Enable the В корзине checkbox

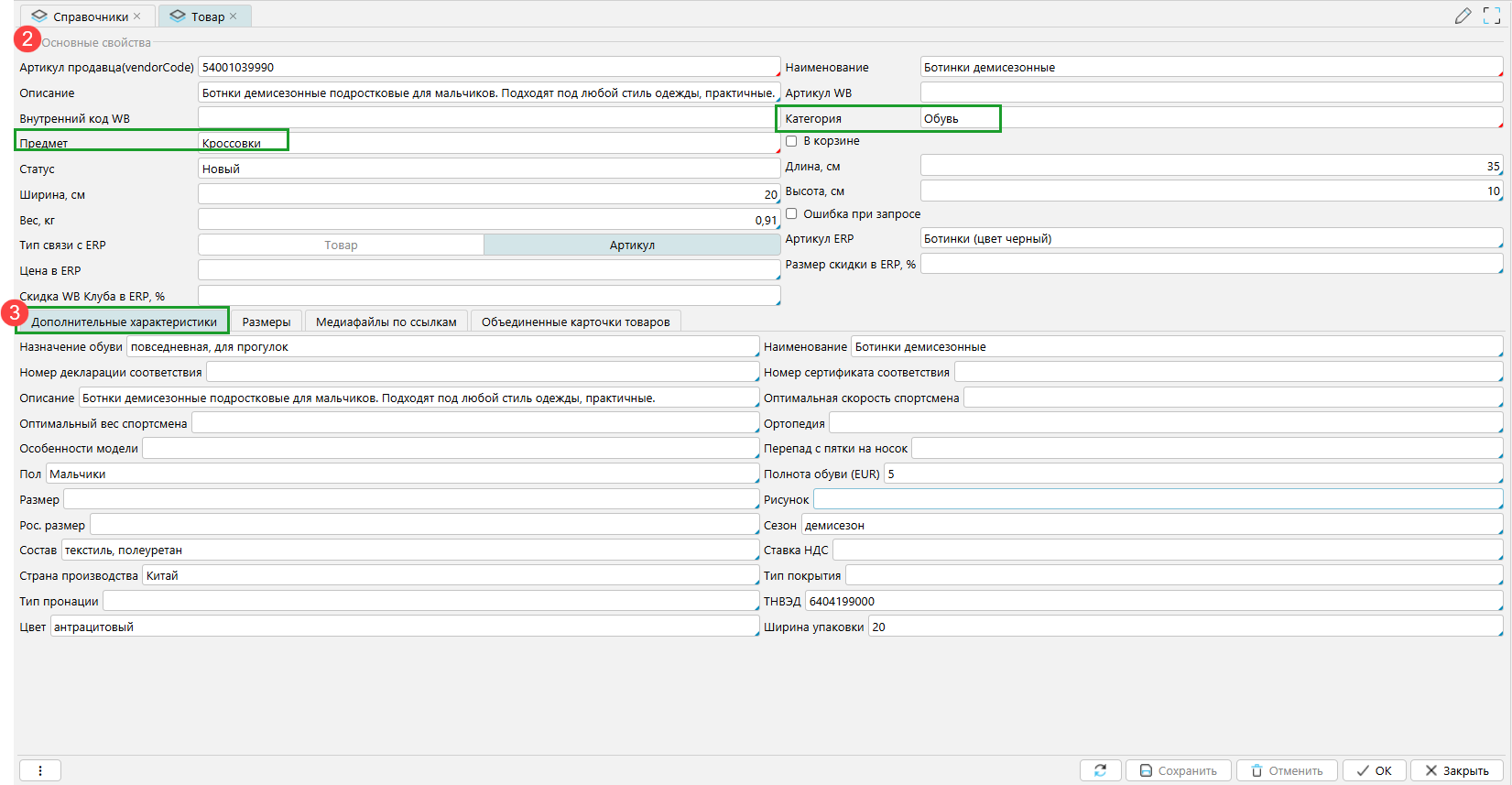[x=791, y=141]
